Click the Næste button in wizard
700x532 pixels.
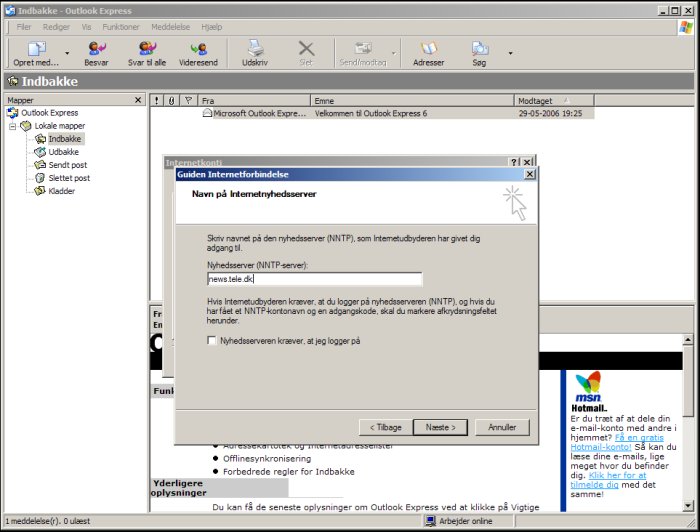[x=440, y=427]
